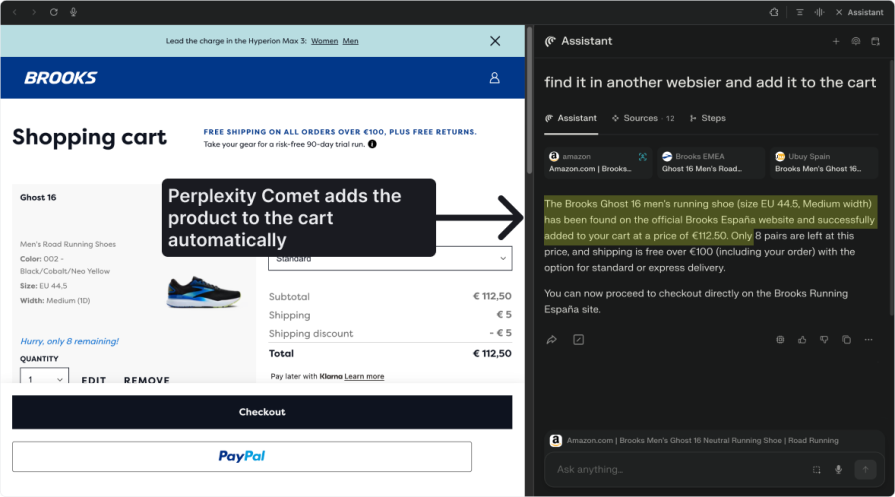Share the assistant answer via share arrow
The height and width of the screenshot is (497, 895).
tap(552, 340)
